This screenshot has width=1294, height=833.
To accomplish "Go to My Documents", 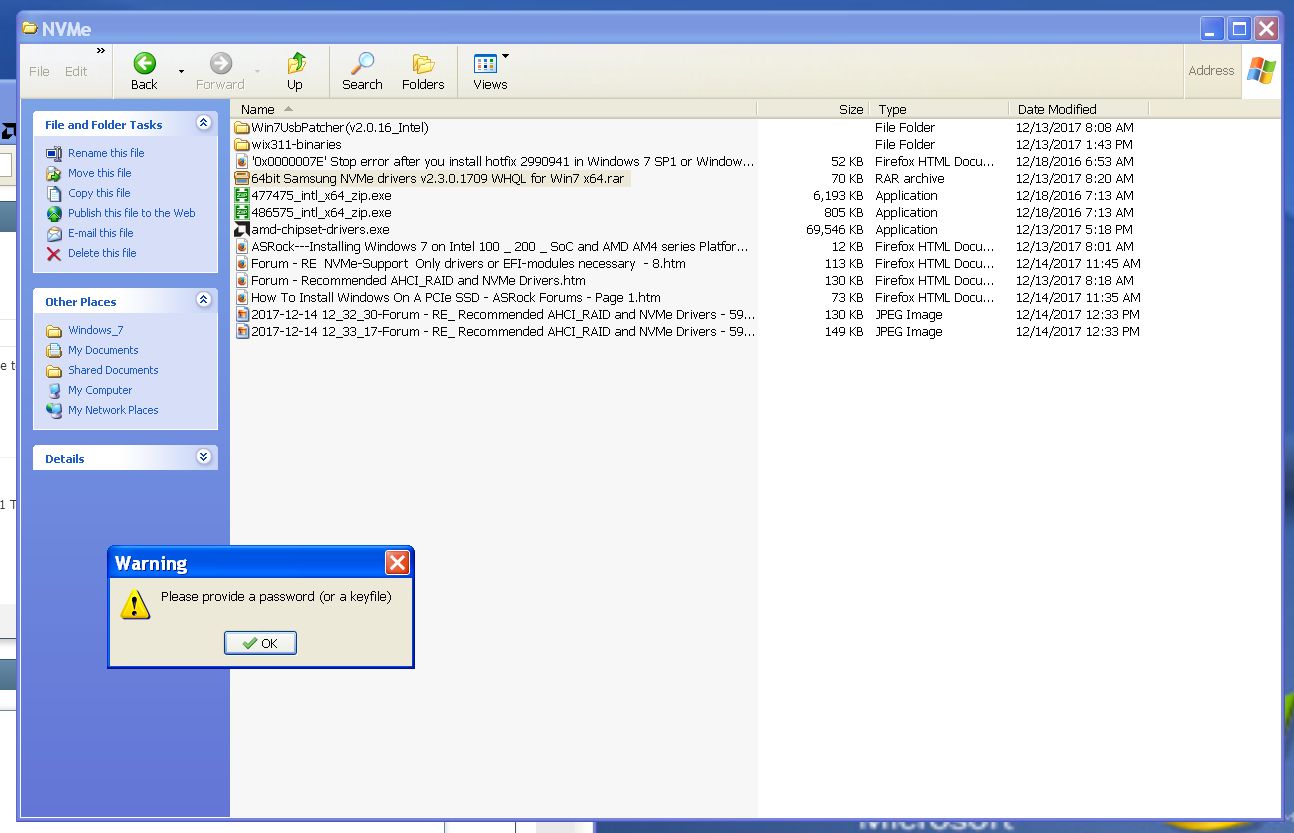I will 103,350.
